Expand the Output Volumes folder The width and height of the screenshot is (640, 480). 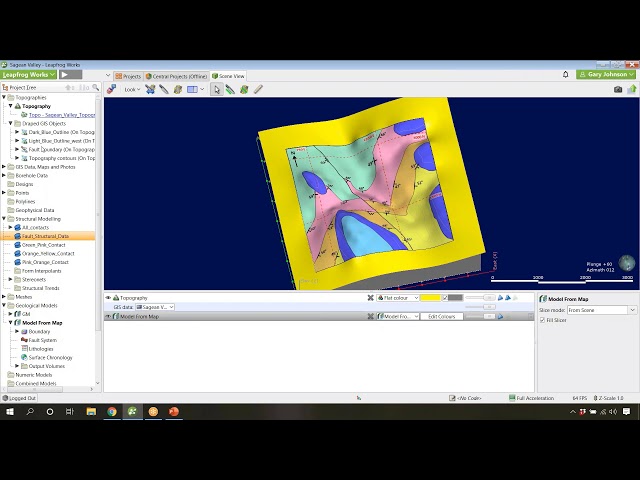pos(17,366)
